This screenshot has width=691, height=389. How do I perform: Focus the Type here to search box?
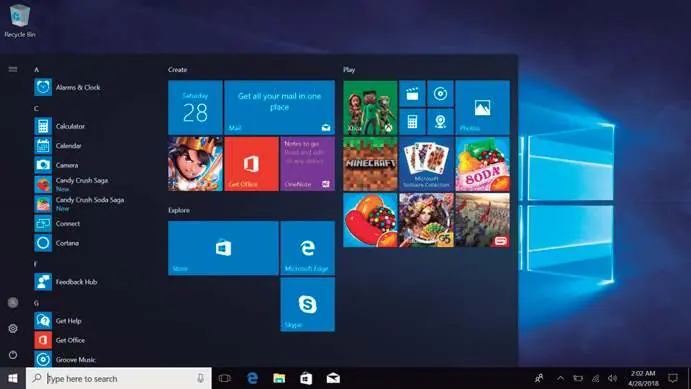coord(119,378)
